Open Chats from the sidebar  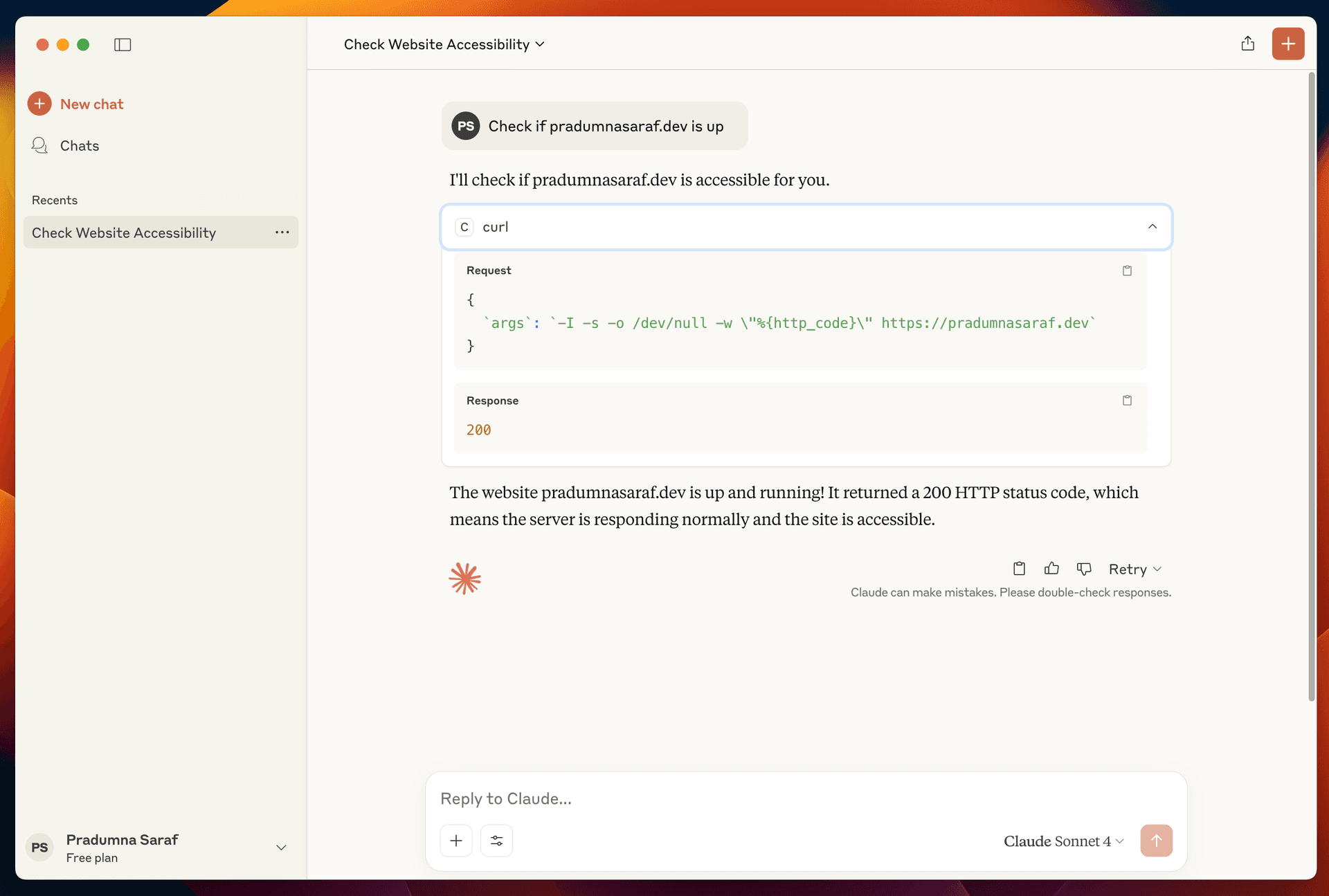[x=66, y=145]
